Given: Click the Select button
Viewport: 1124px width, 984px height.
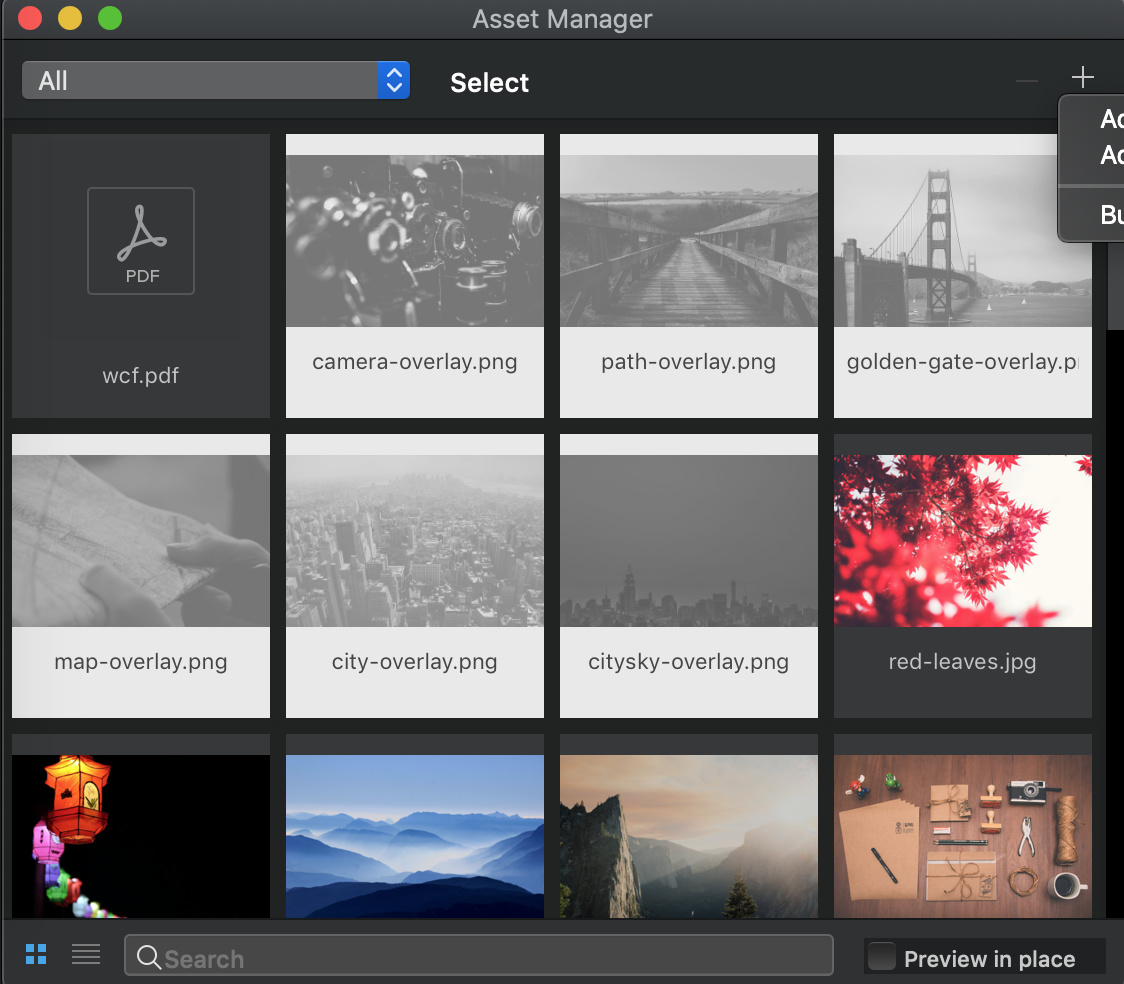Looking at the screenshot, I should point(489,83).
